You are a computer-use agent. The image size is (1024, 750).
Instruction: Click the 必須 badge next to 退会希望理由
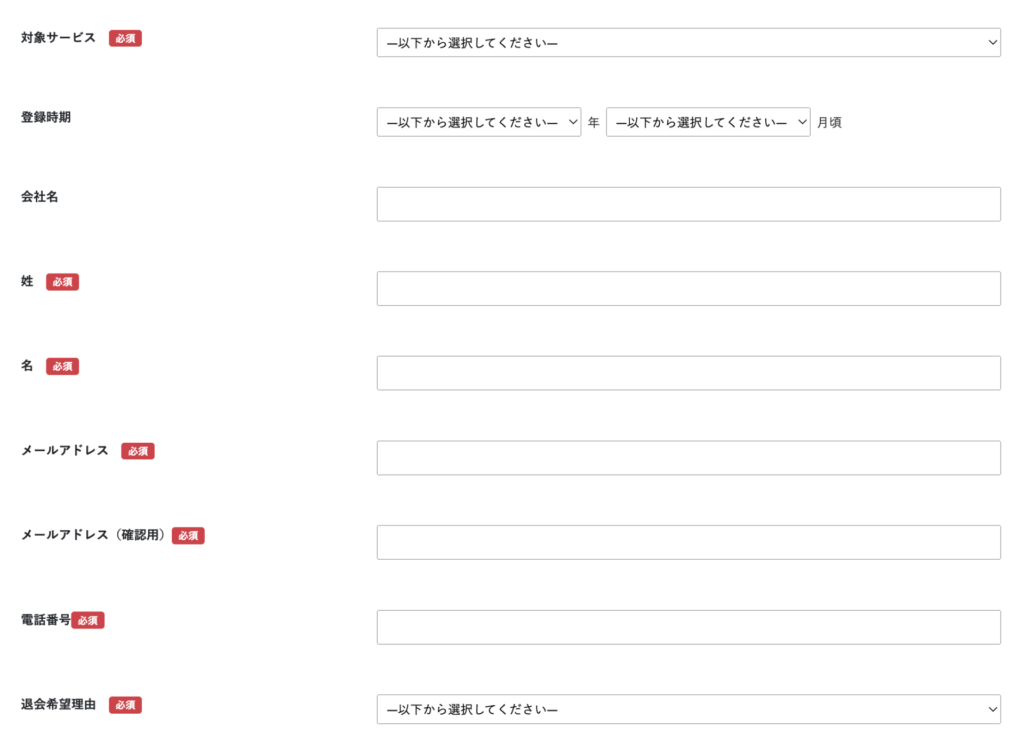[125, 705]
